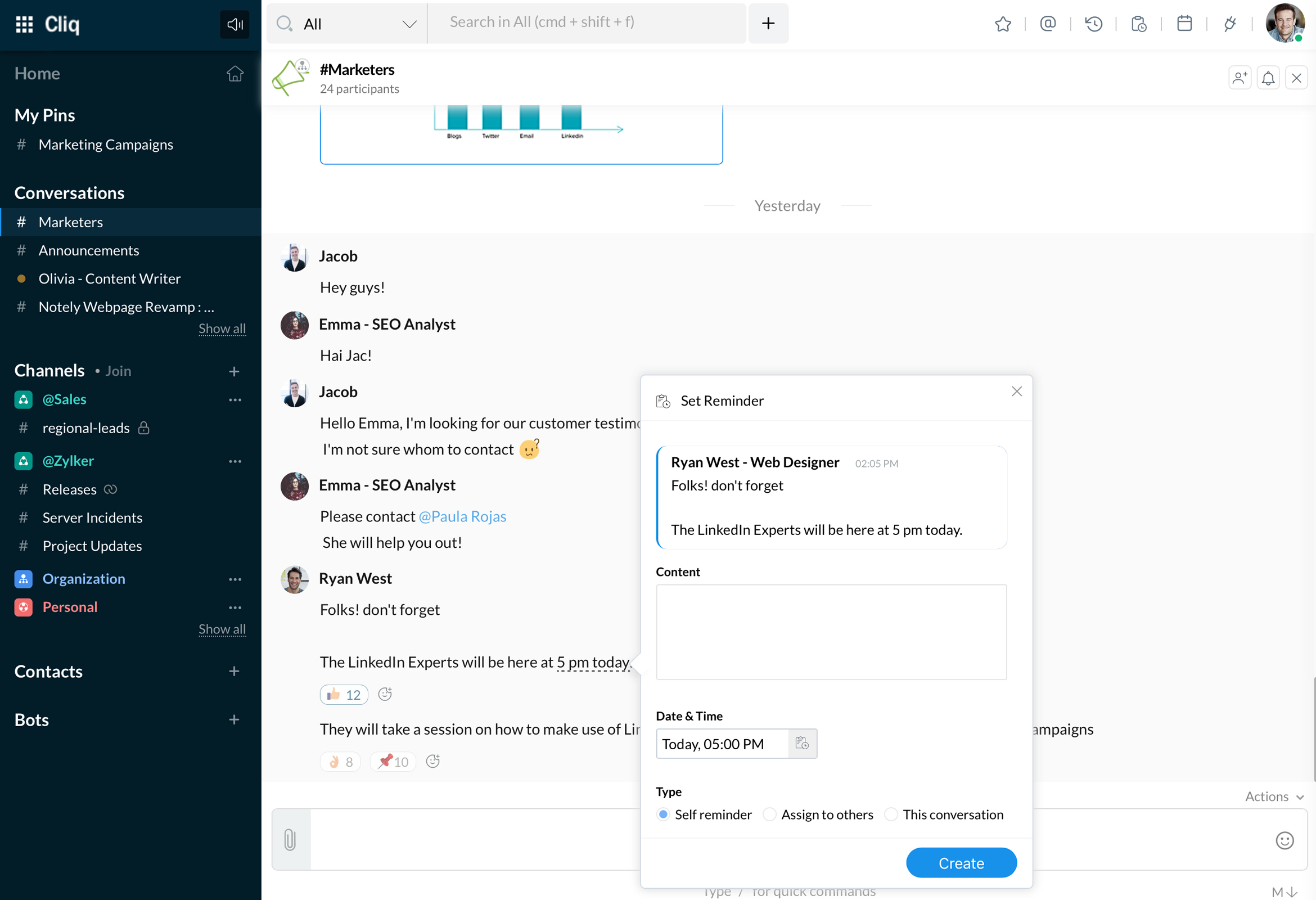
Task: Open the Personal channel group
Action: [70, 607]
